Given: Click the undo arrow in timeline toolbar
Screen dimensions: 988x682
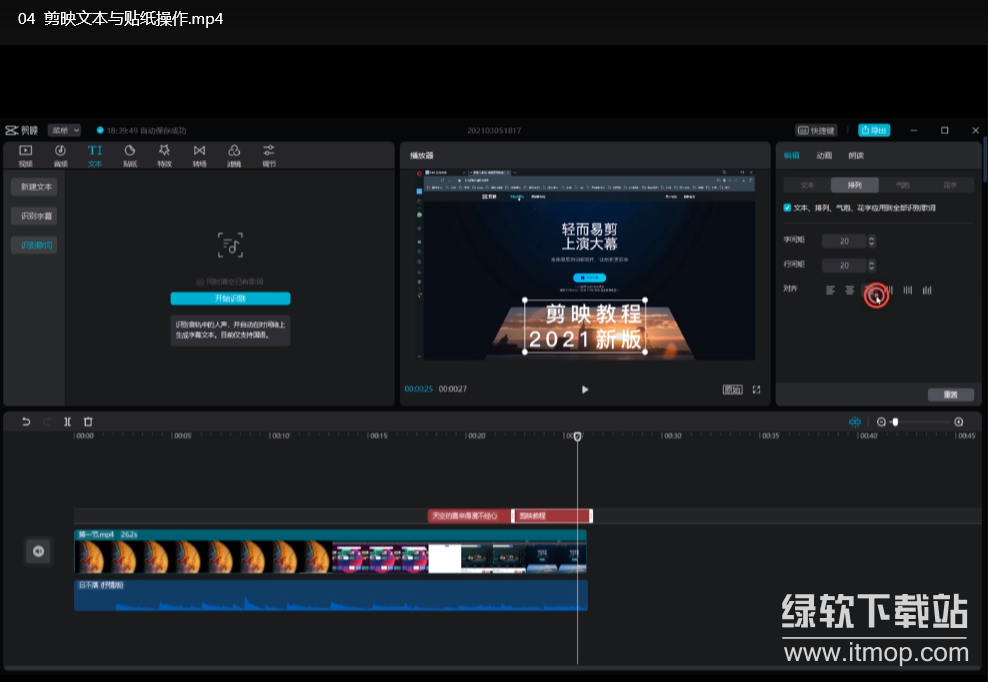Looking at the screenshot, I should pos(26,422).
